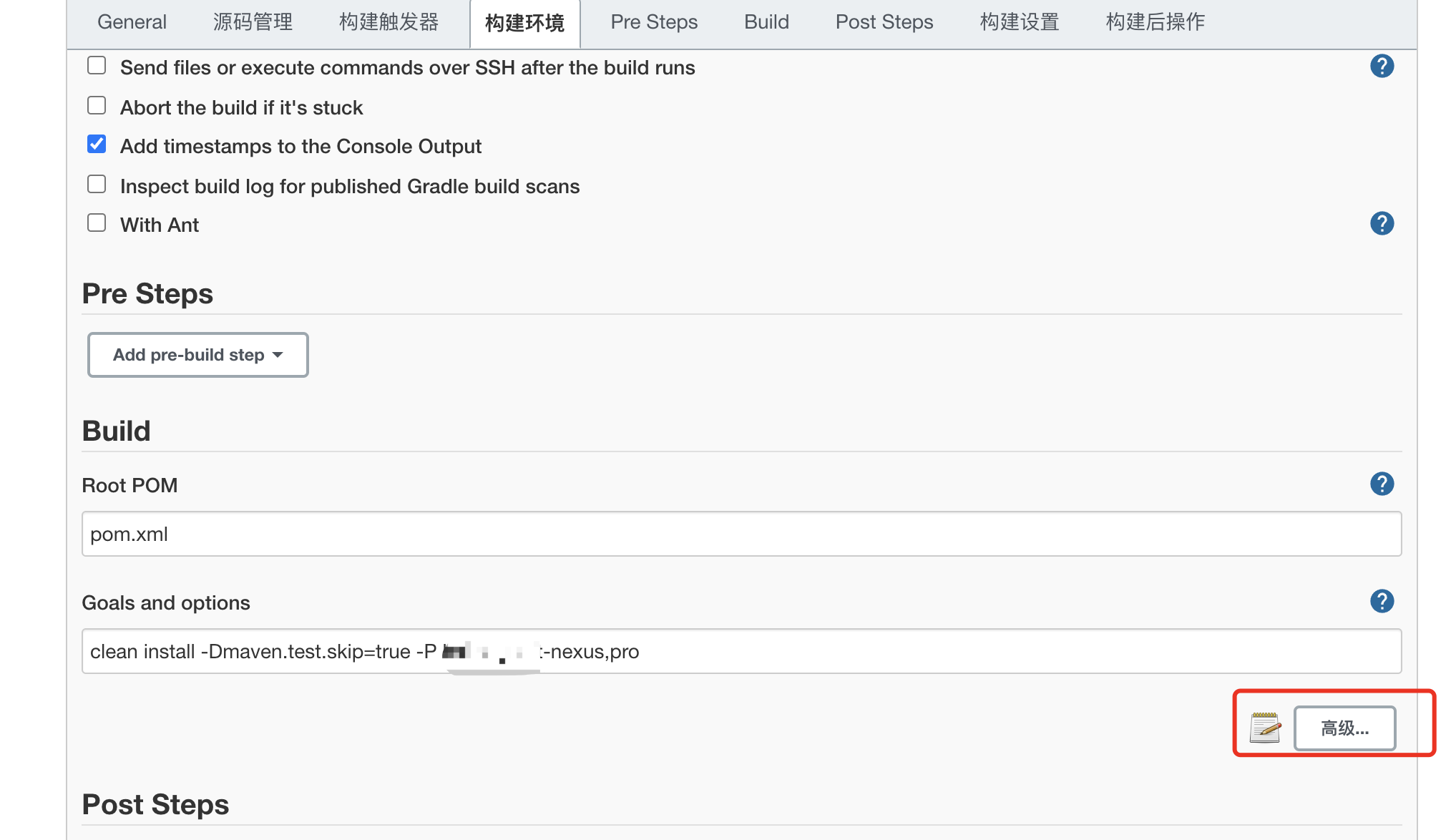Select the Post Steps tab
Image resolution: width=1451 pixels, height=840 pixels.
(884, 22)
